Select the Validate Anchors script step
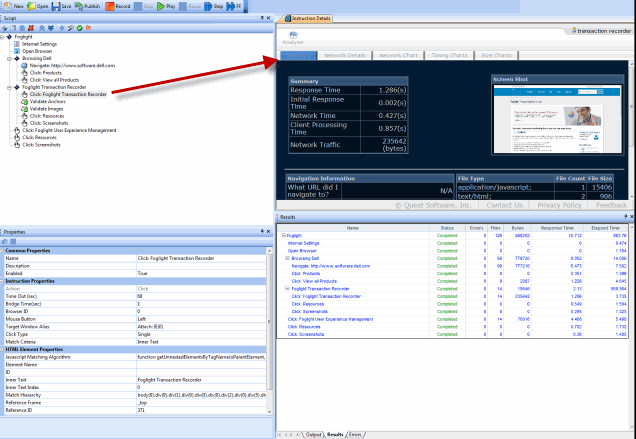The height and width of the screenshot is (439, 636). coord(49,102)
